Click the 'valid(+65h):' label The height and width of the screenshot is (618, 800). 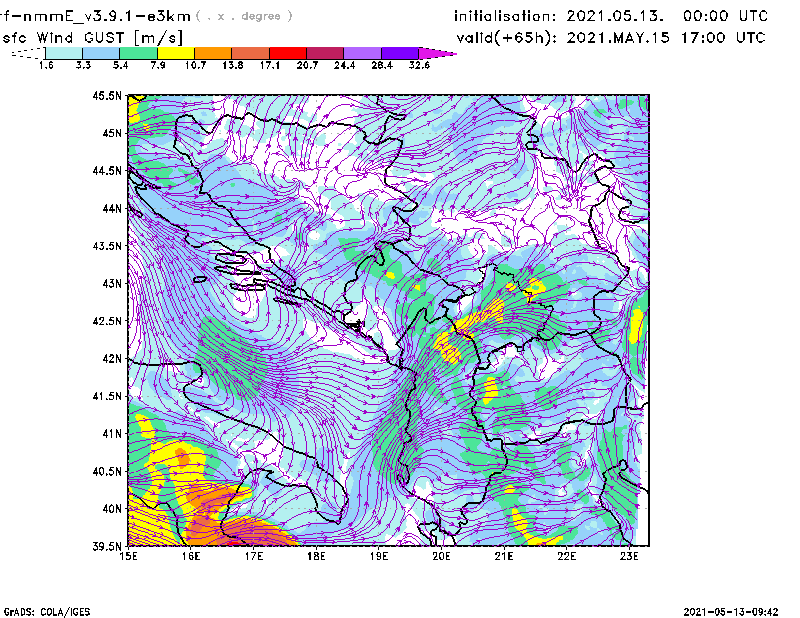click(507, 38)
